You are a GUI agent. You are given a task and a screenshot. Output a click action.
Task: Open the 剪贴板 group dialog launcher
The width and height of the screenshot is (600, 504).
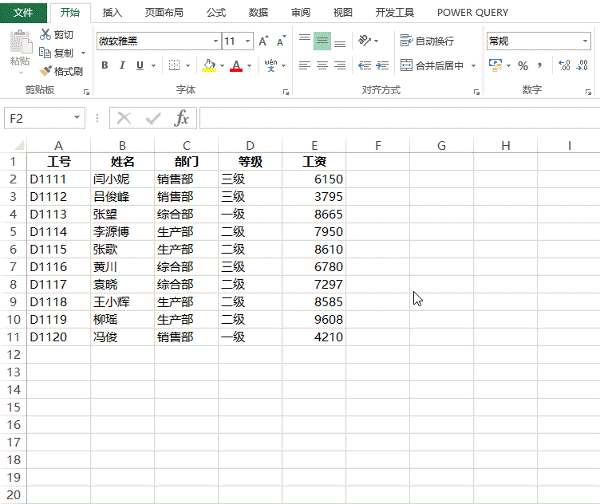(86, 92)
